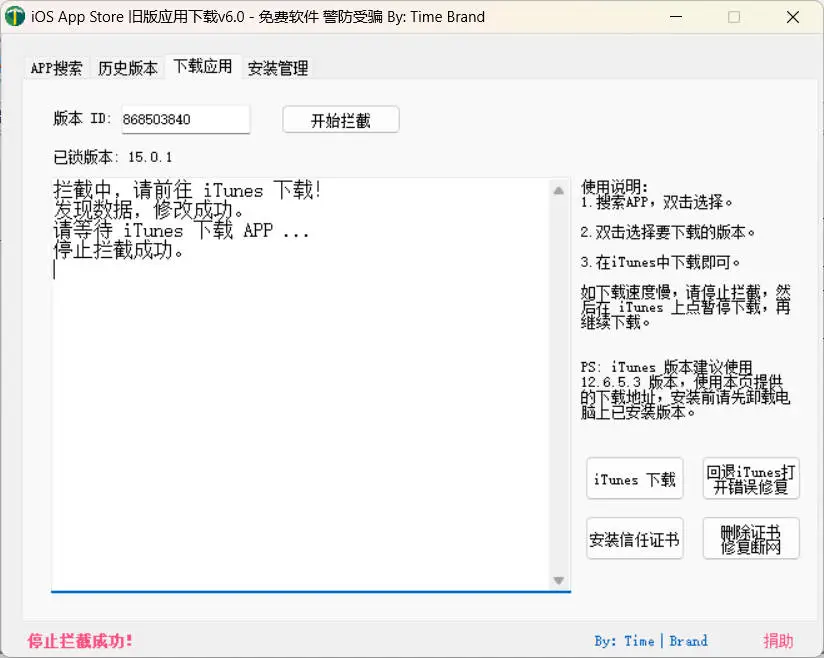This screenshot has width=824, height=658.
Task: Click the log area scrollbar down arrow
Action: tap(560, 579)
